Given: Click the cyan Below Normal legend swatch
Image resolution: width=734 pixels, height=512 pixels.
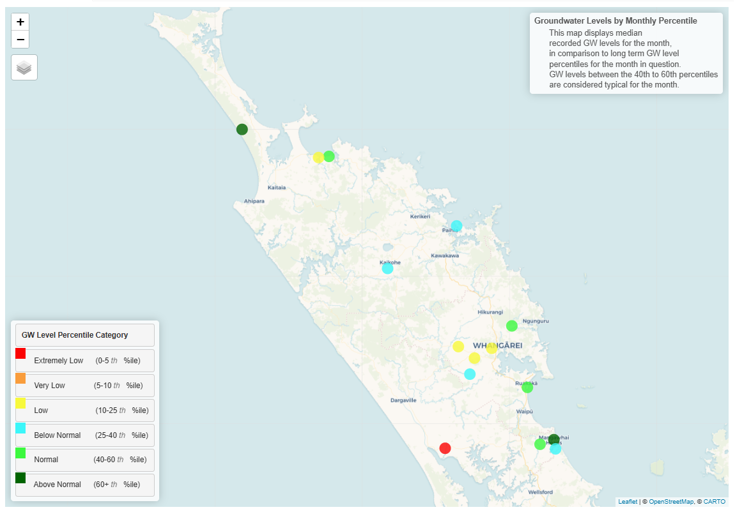Looking at the screenshot, I should tap(20, 428).
